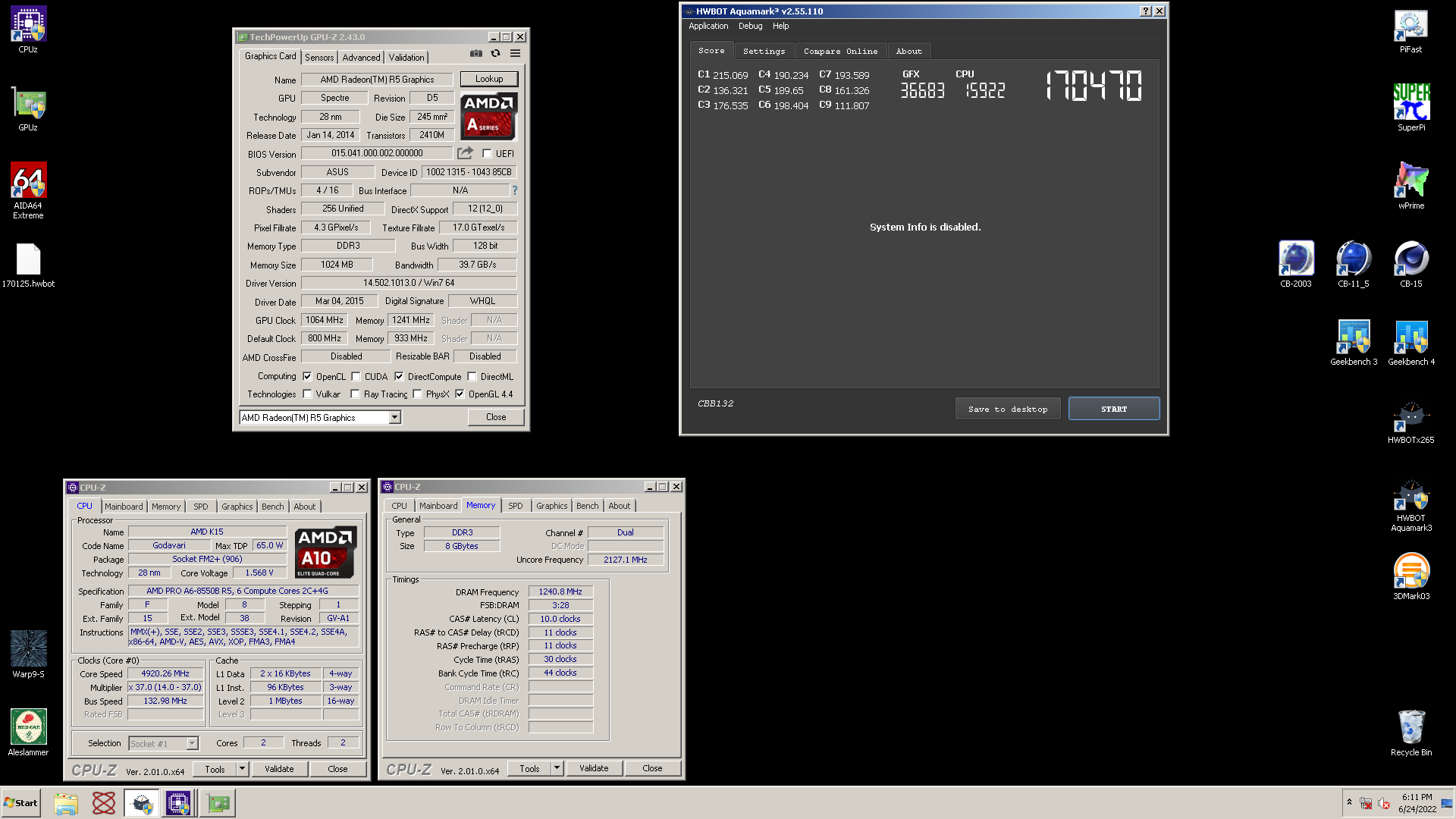Click the GPU Name field in GPU-Z
Screen dimensions: 1456x819
click(377, 80)
